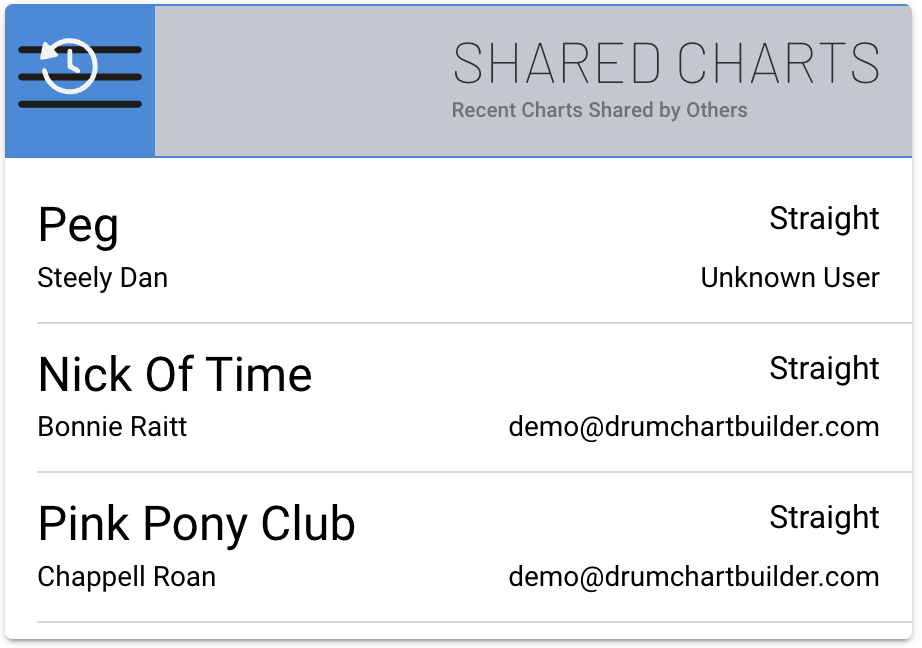The image size is (922, 648).
Task: Click the recent history clock icon
Action: 69,66
